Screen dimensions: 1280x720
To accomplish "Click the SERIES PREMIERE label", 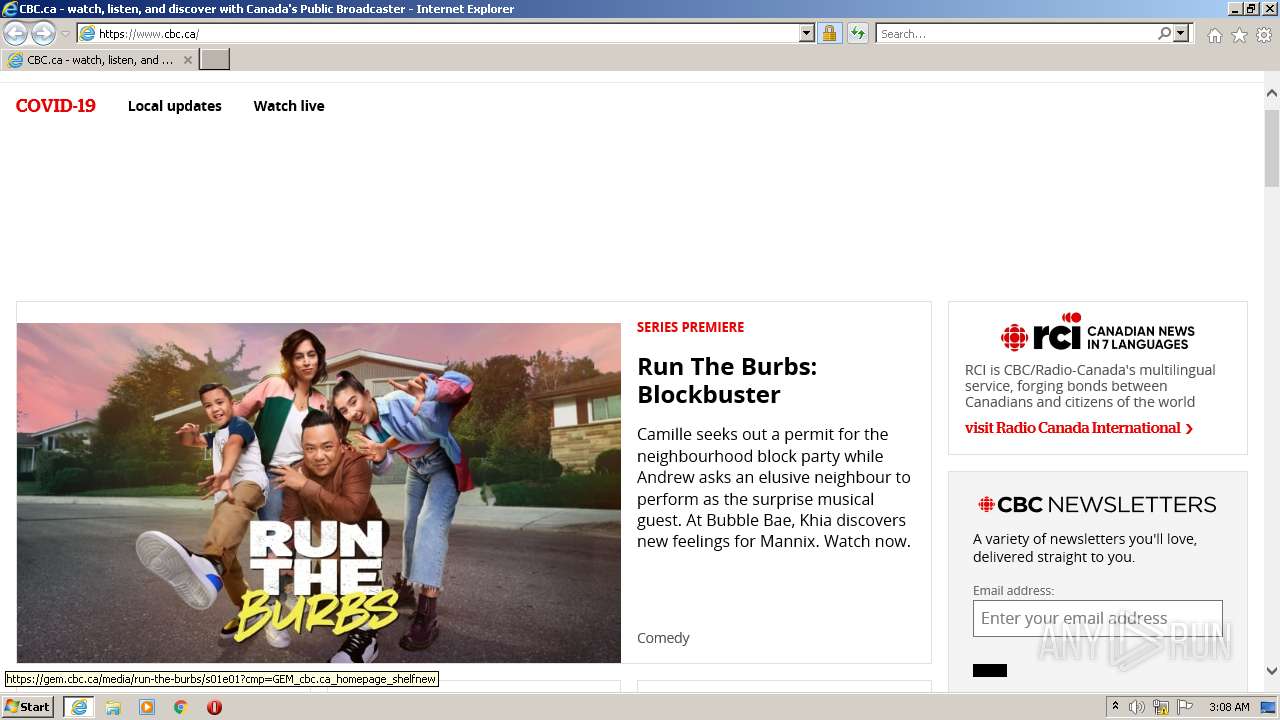I will click(691, 327).
